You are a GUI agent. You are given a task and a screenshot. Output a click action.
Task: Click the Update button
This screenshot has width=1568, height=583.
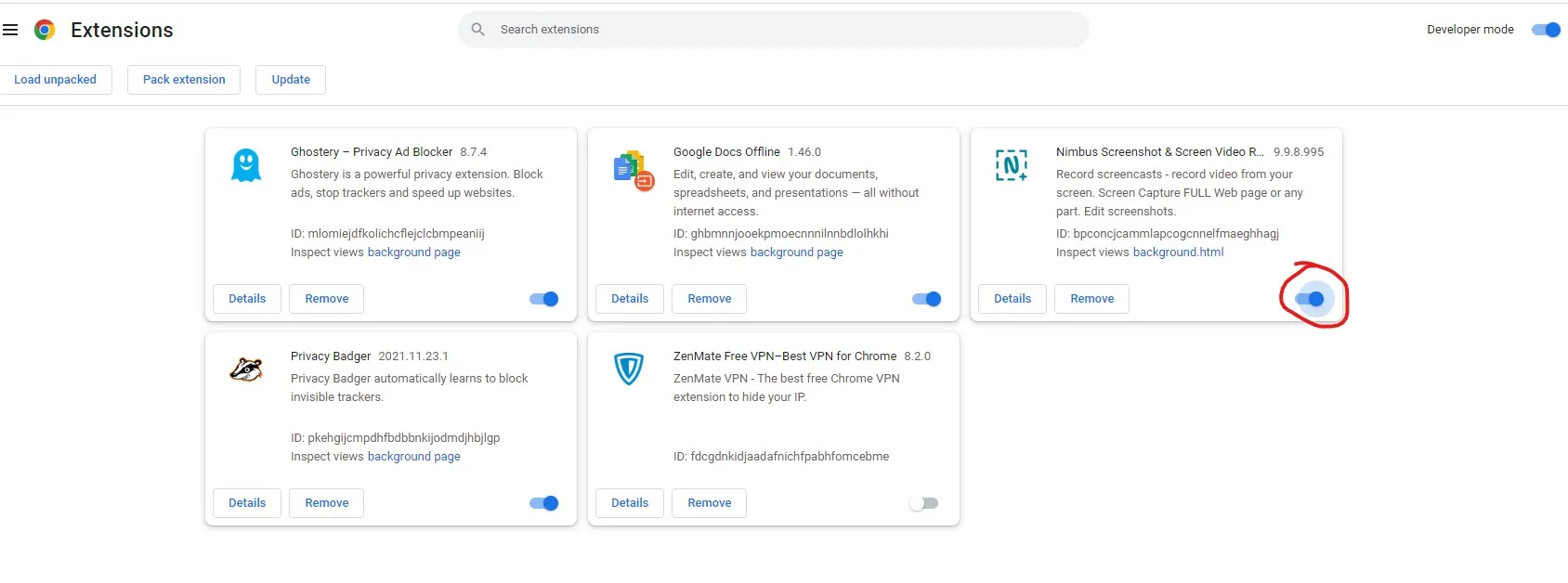291,80
